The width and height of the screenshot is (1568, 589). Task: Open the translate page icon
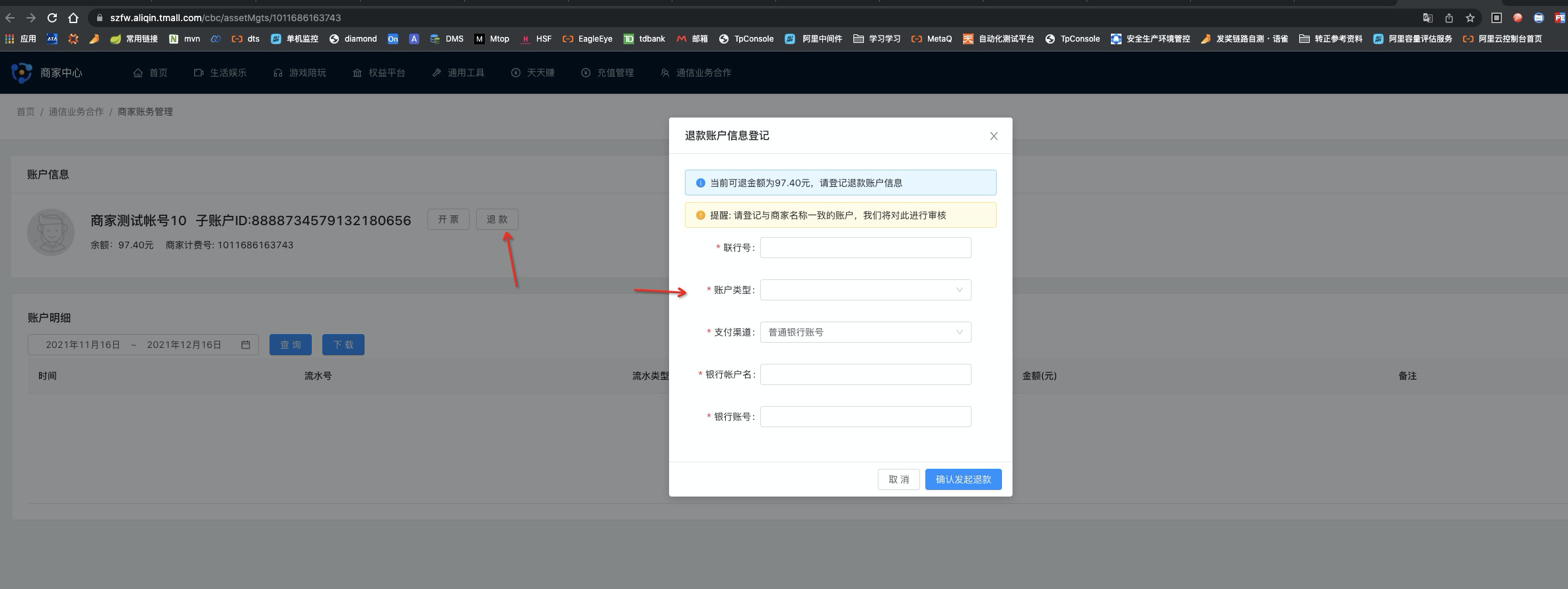1427,18
